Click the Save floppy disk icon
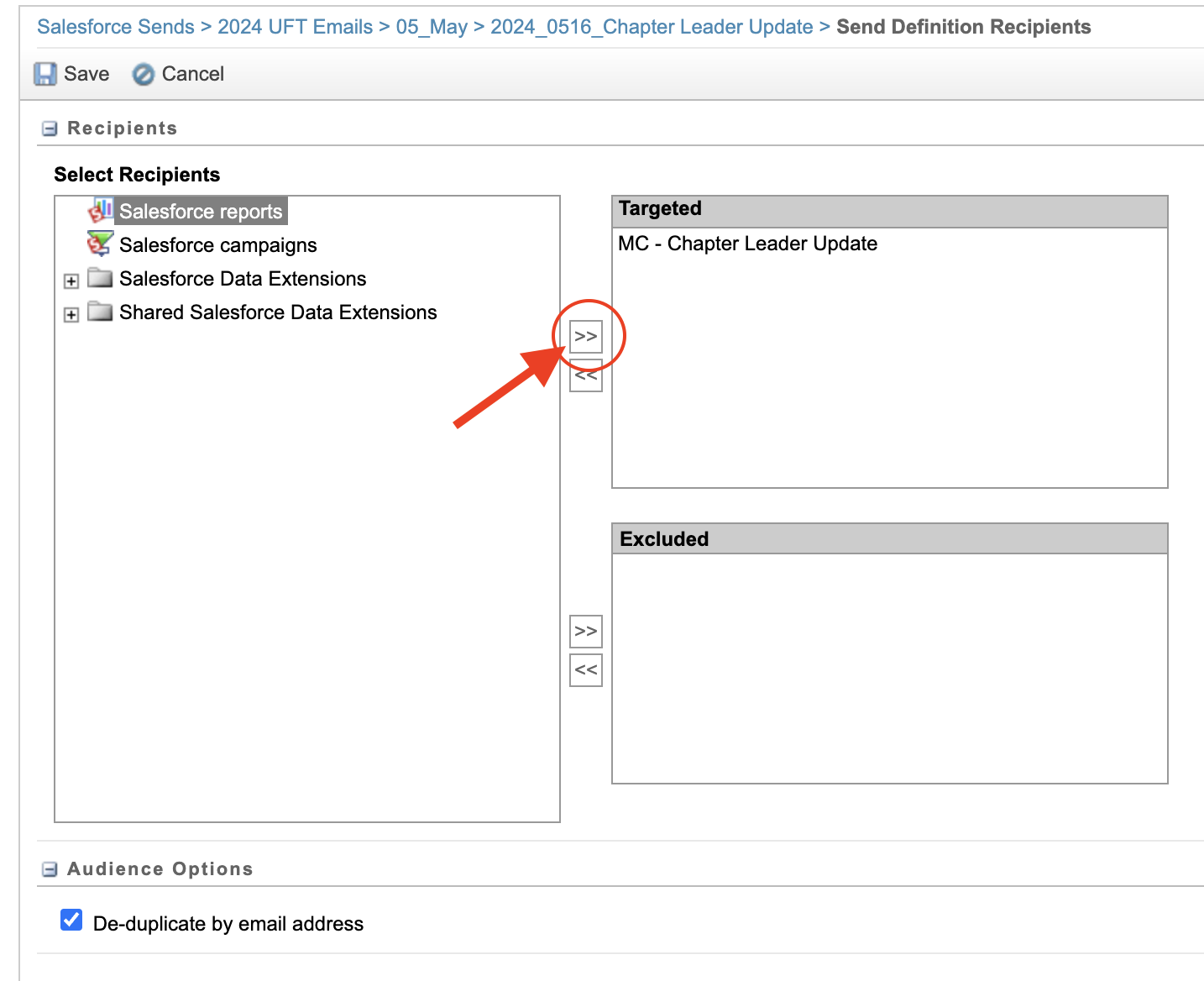The image size is (1204, 981). coord(45,74)
